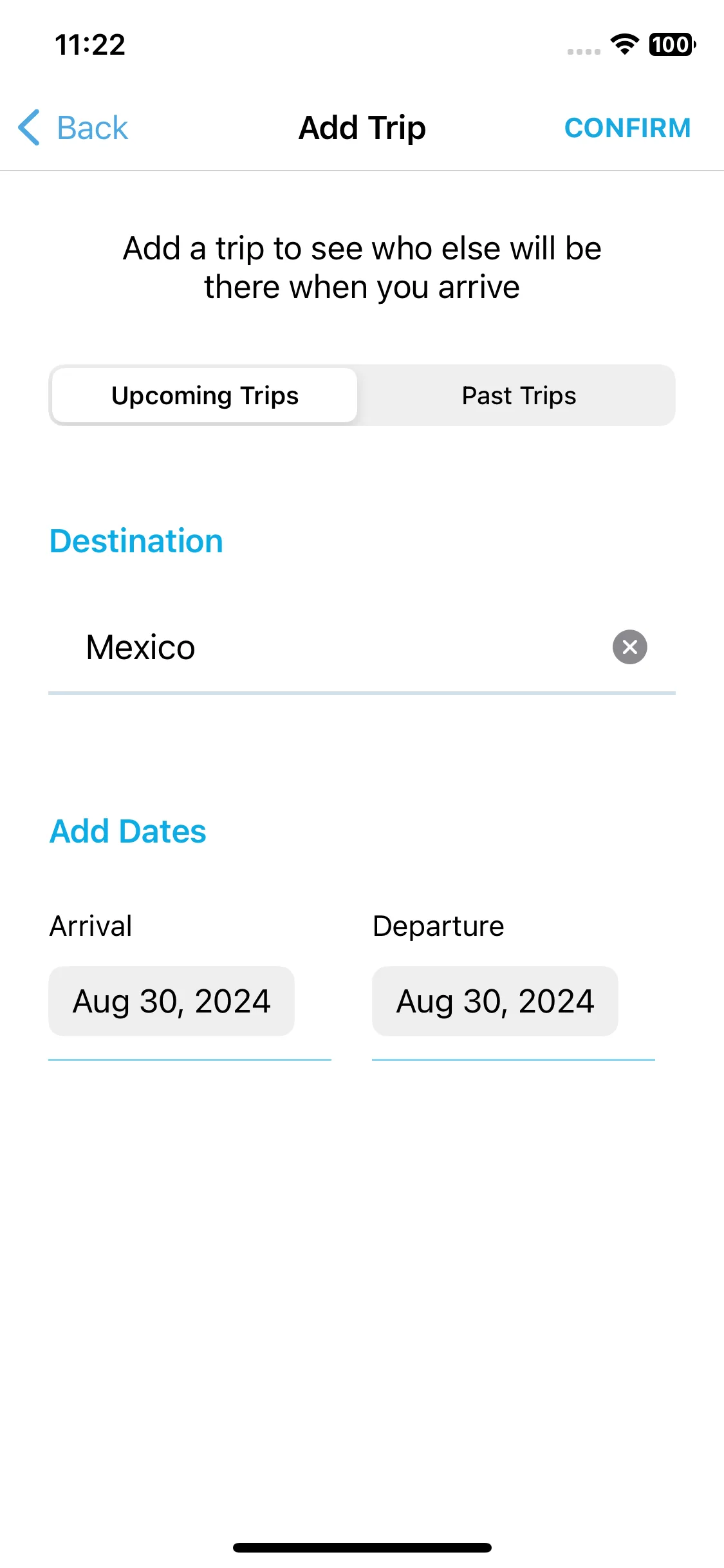This screenshot has height=1568, width=724.
Task: Confirm the new trip
Action: pyautogui.click(x=627, y=127)
